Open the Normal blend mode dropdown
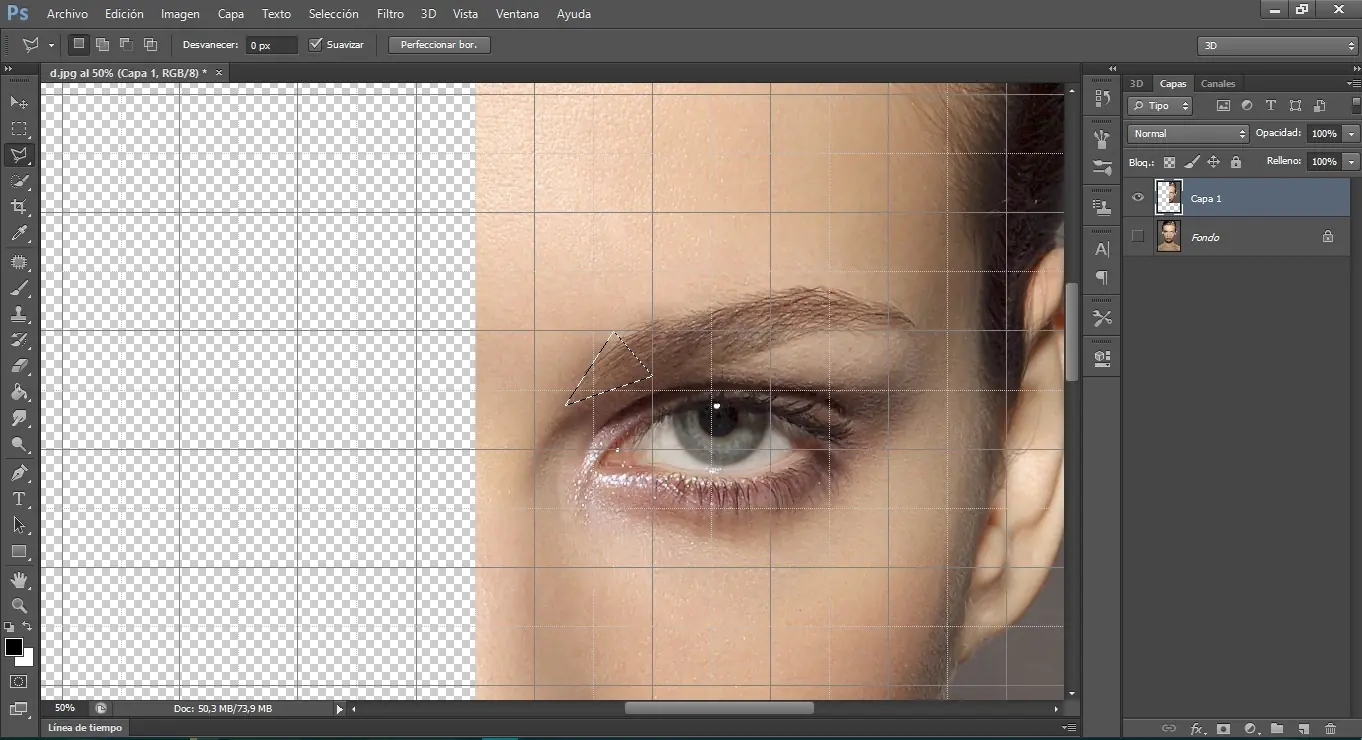This screenshot has height=740, width=1362. pos(1188,133)
